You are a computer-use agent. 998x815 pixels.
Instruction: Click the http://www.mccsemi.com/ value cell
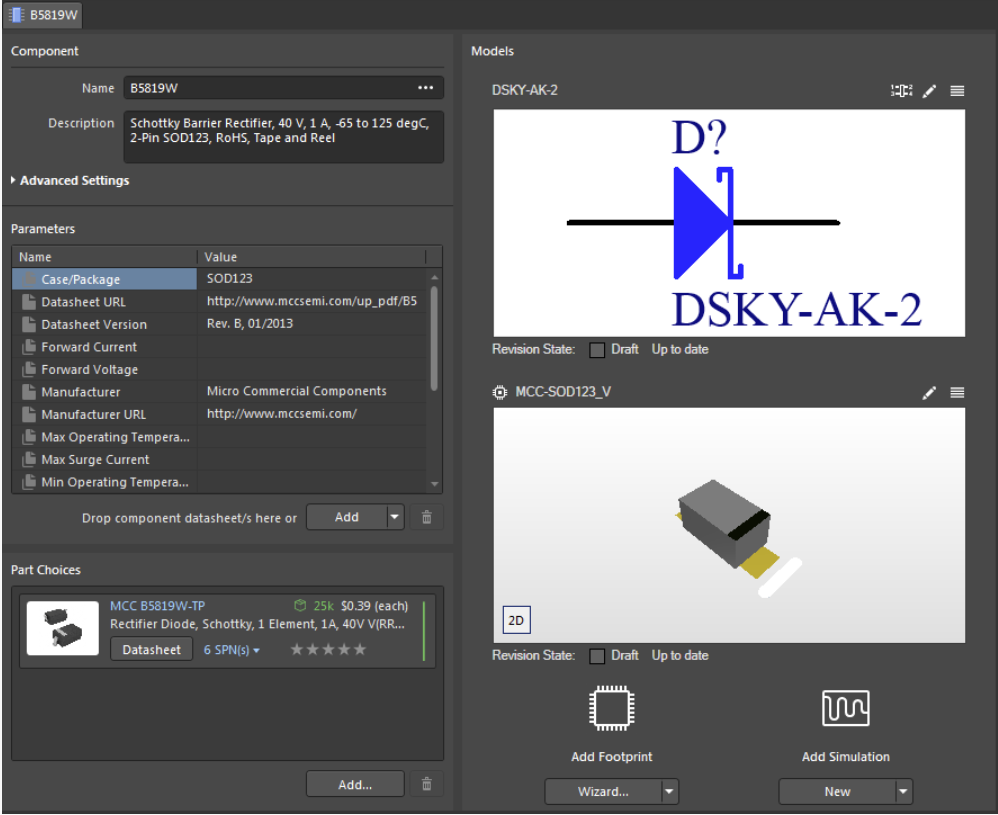click(x=312, y=414)
